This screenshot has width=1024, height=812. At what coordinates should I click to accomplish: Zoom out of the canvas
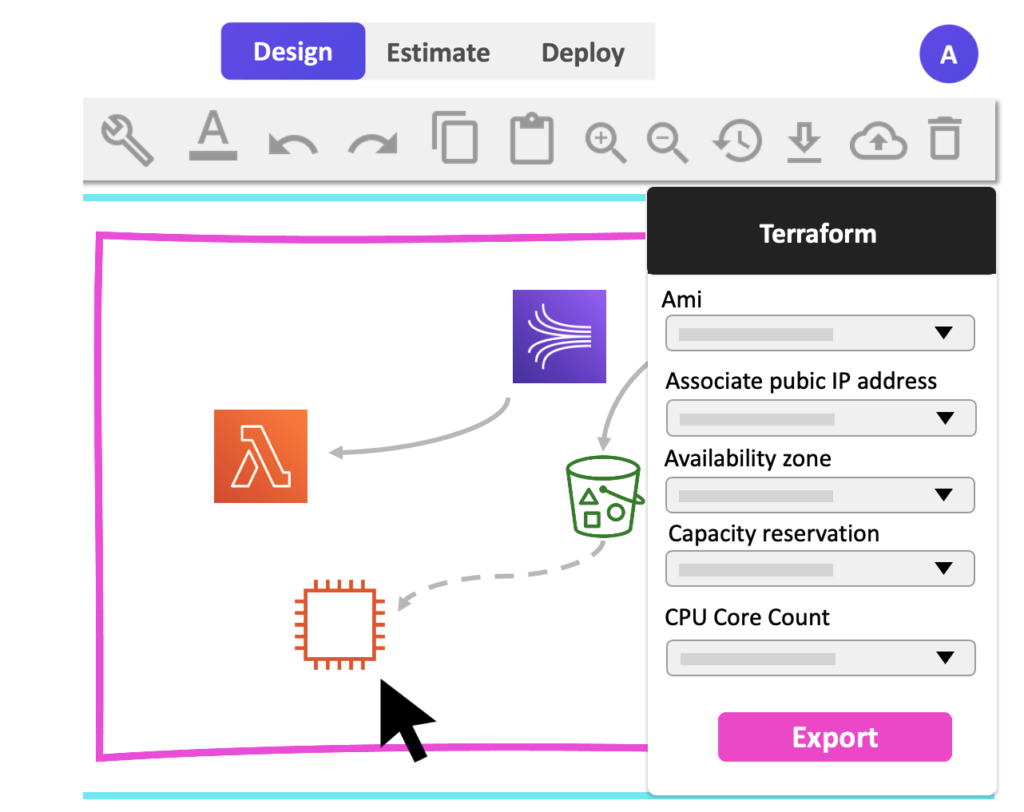pyautogui.click(x=667, y=142)
